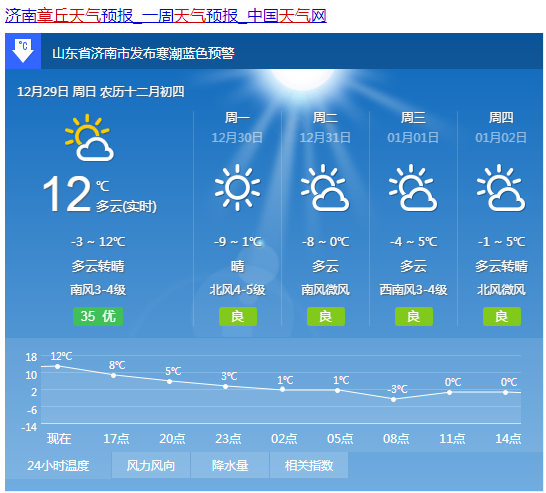Click the 南风微风 wind text
Viewport: 546px width, 493px height.
pos(326,290)
